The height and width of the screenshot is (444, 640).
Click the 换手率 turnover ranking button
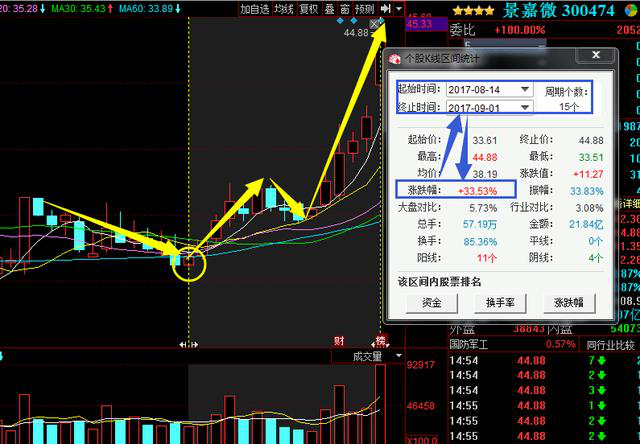[500, 301]
